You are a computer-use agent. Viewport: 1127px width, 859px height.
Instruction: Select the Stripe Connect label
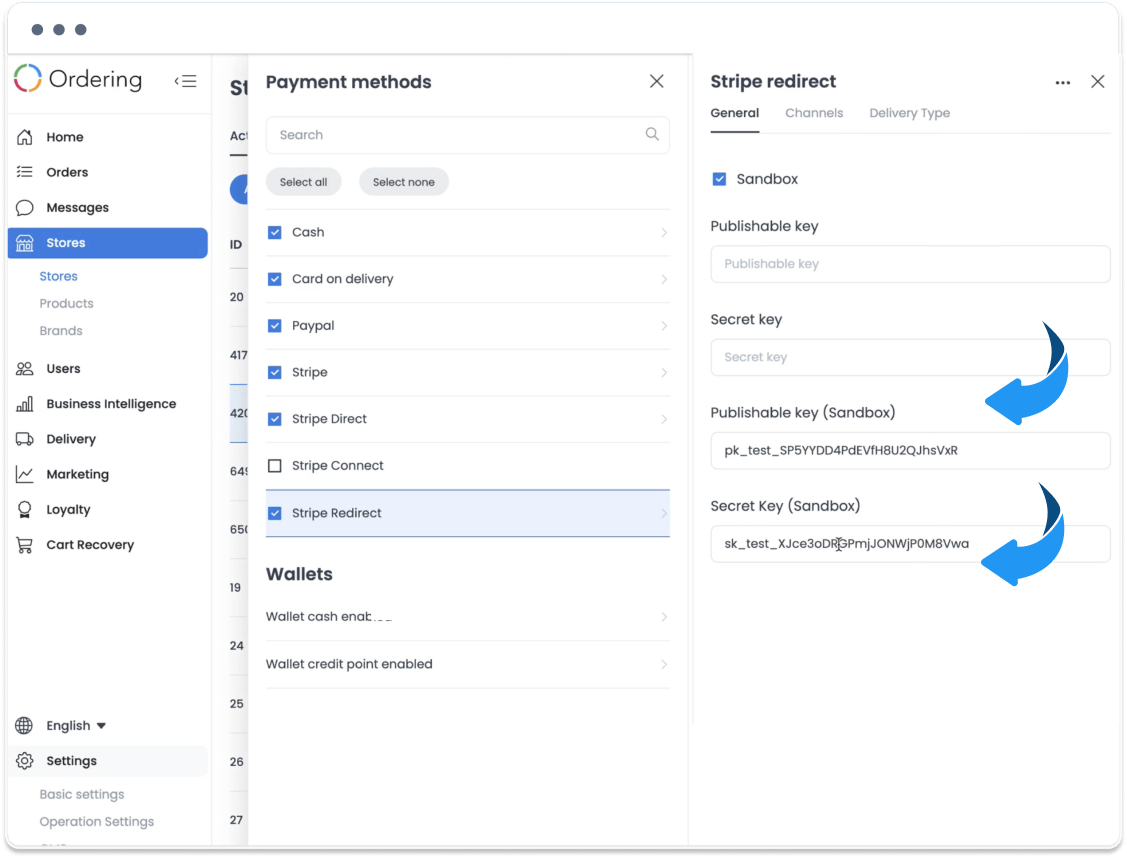[x=338, y=466]
